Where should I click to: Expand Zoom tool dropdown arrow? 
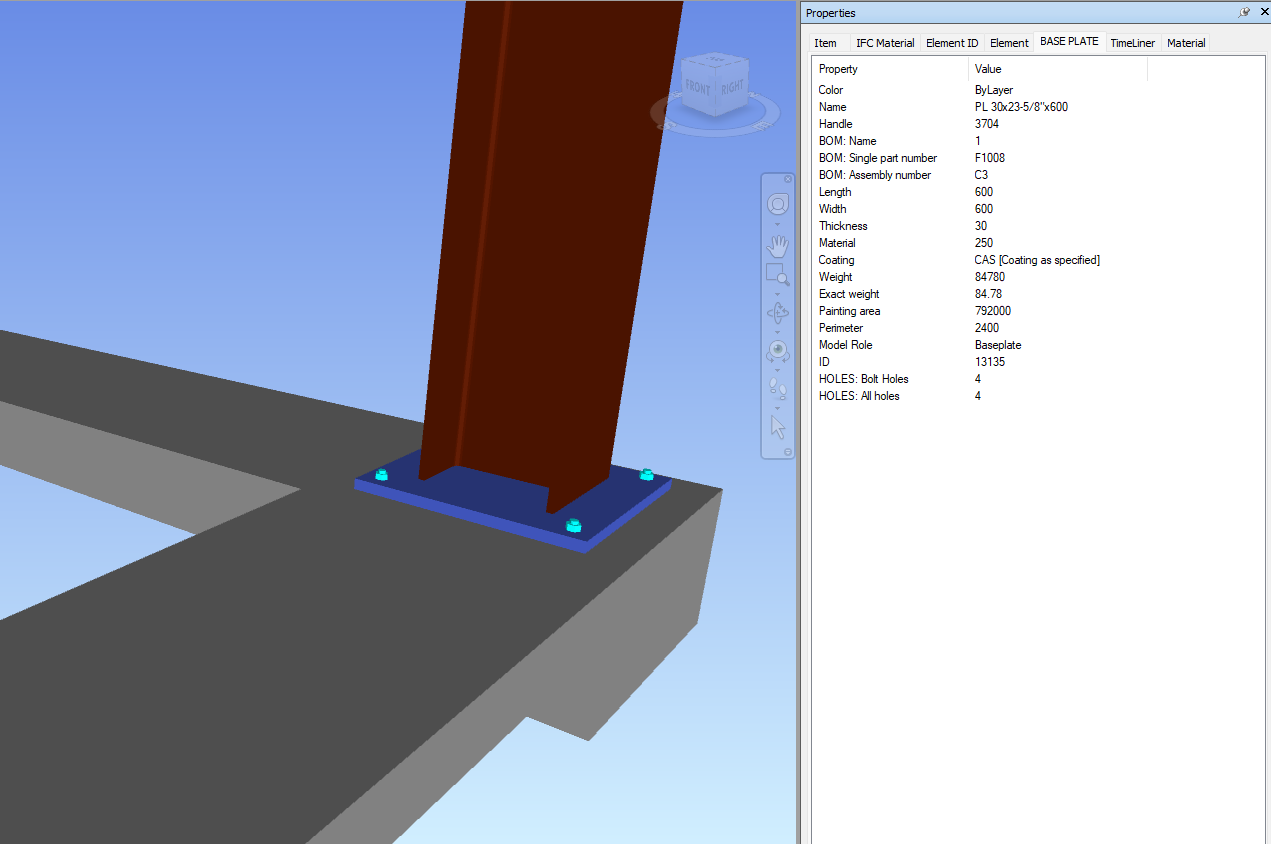coord(777,293)
